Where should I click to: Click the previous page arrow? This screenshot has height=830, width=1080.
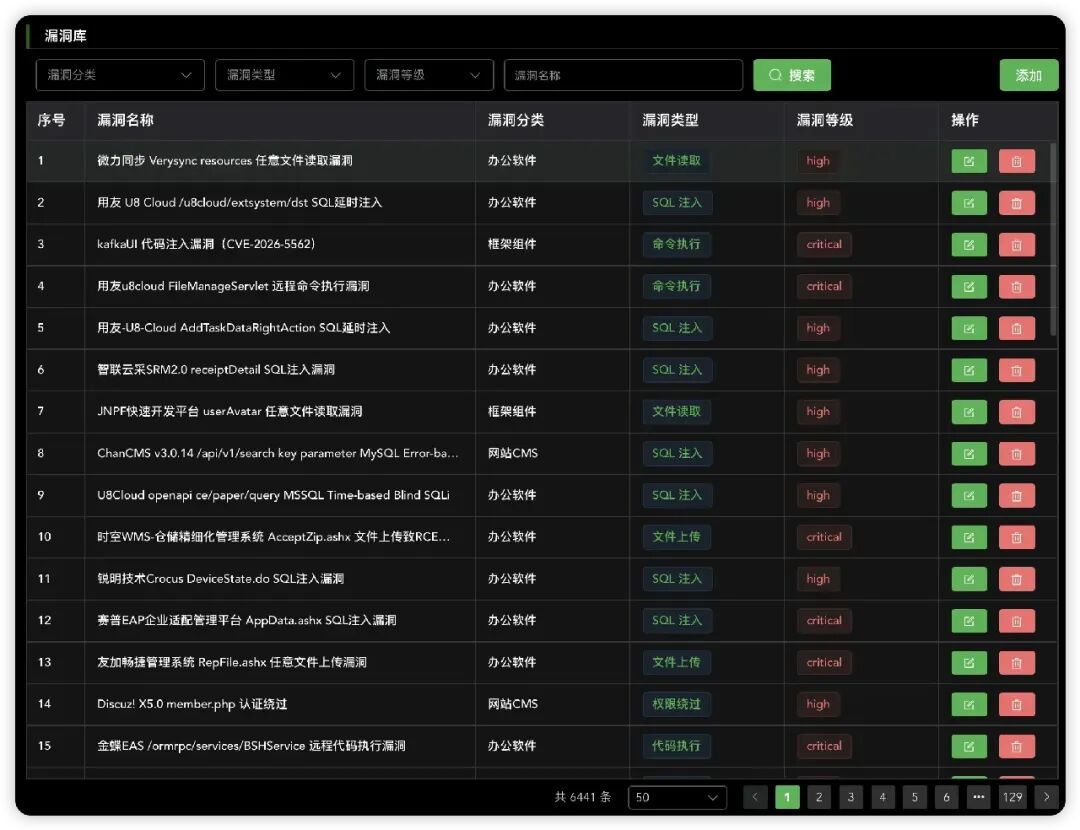tap(755, 797)
